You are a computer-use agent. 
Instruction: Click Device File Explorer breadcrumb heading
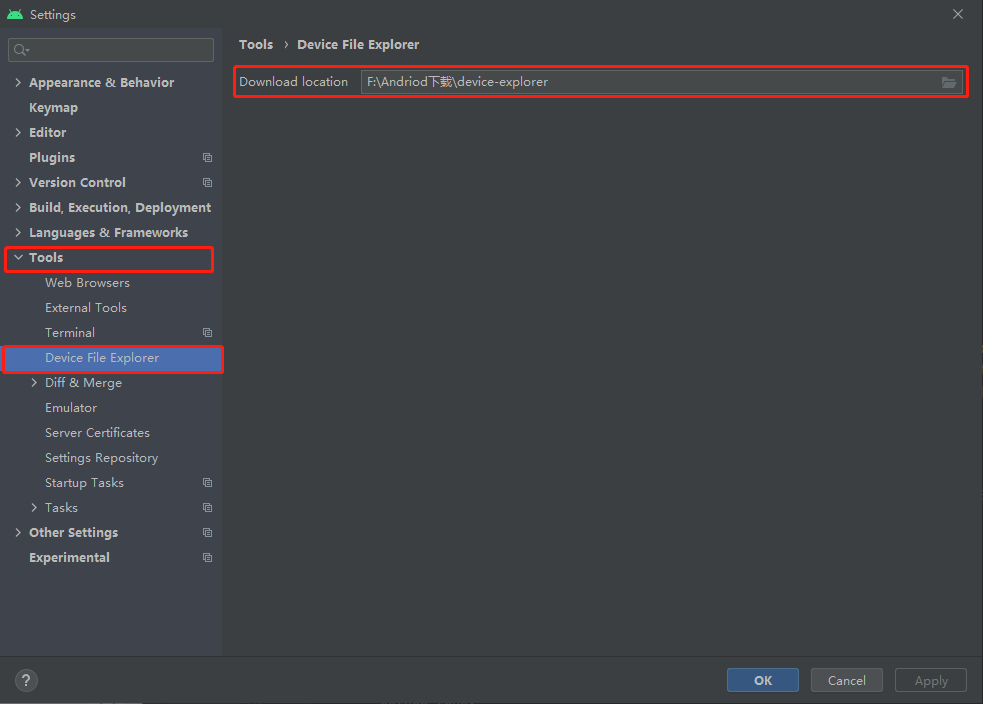pos(358,45)
